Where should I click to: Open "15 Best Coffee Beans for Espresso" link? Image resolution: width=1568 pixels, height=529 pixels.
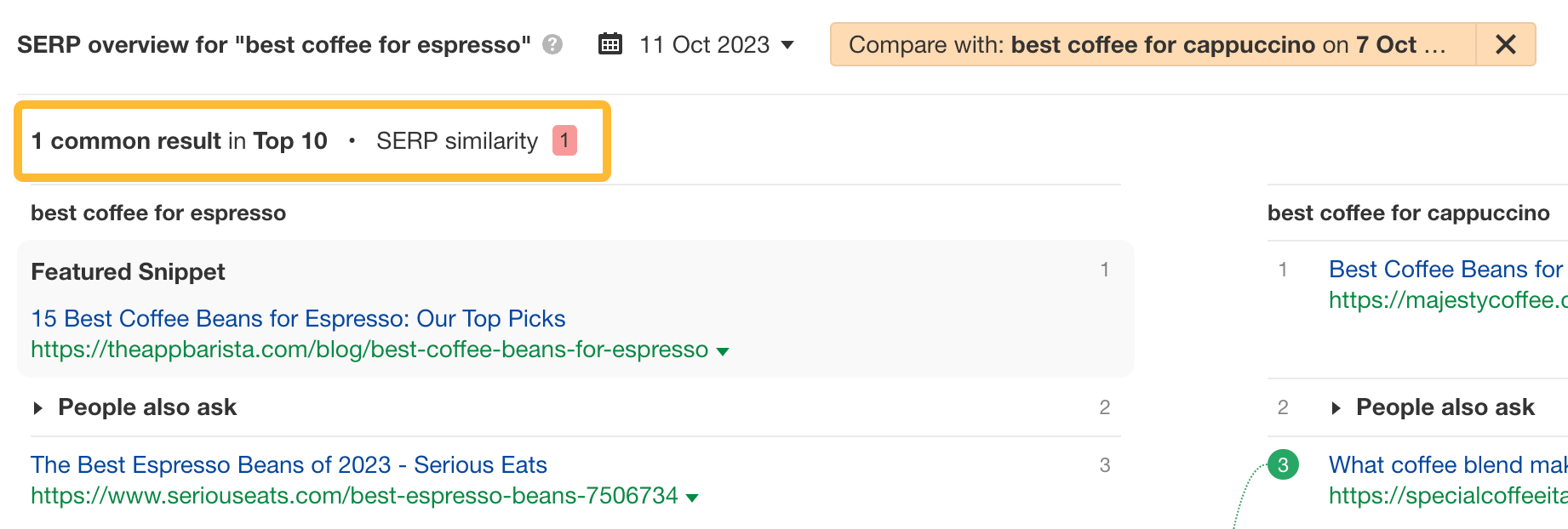coord(297,318)
